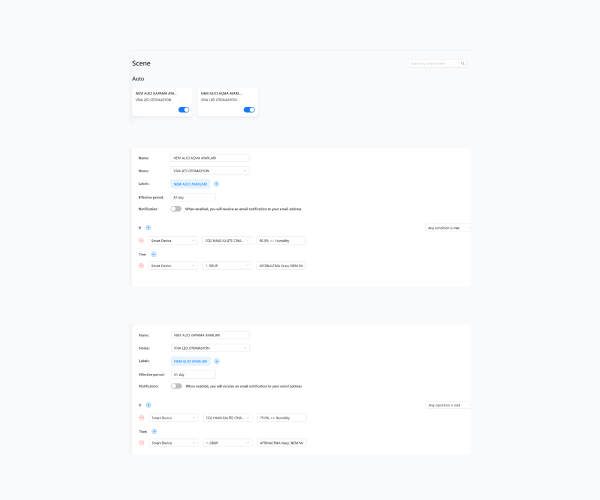Viewport: 600px width, 500px height.
Task: Open the Then Smart Device dropdown in AÇMA form
Action: (x=173, y=265)
